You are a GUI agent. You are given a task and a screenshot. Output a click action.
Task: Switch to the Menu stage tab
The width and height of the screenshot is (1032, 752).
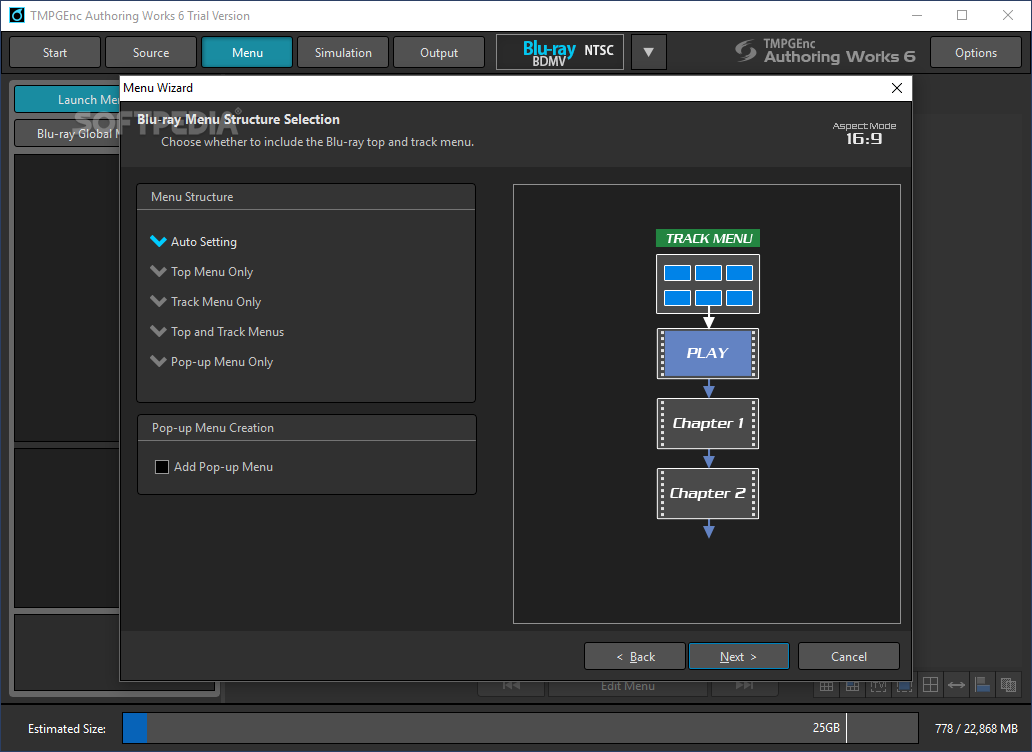click(247, 52)
